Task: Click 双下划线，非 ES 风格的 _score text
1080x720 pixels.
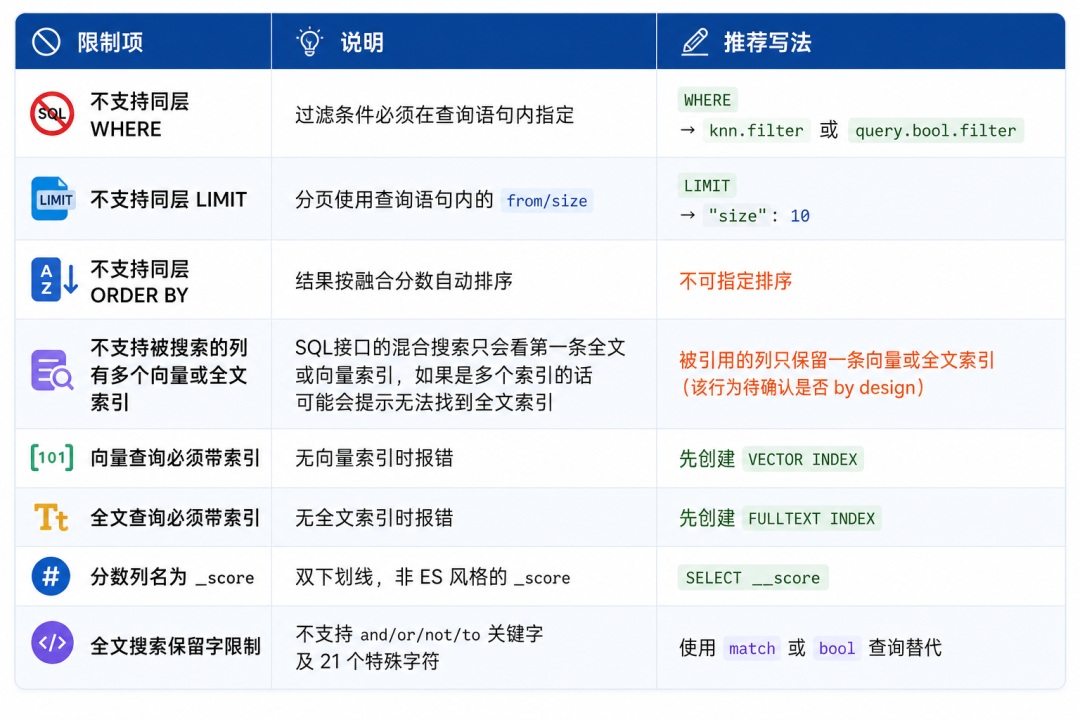Action: coord(433,577)
